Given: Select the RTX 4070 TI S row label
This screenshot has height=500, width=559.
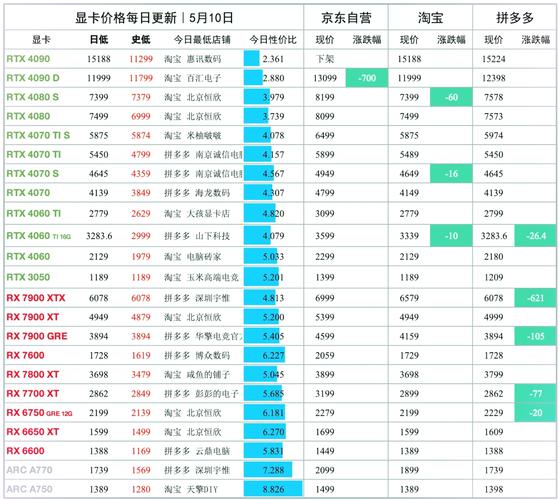Looking at the screenshot, I should (38, 135).
